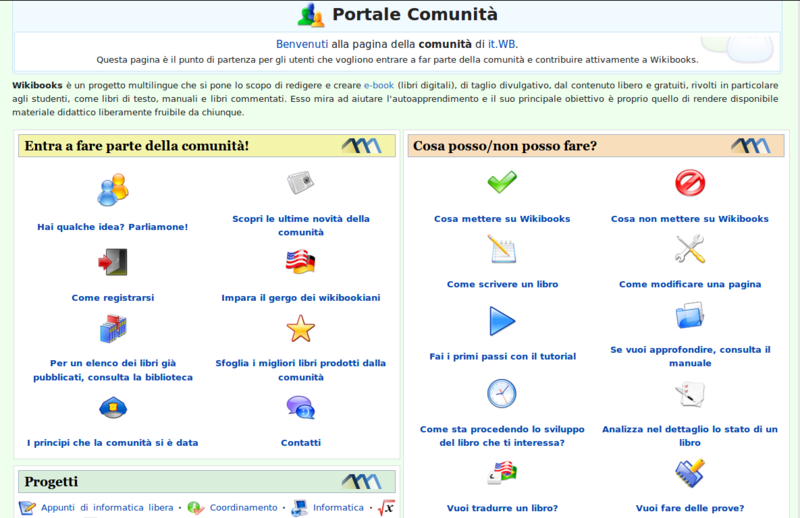Click the blue folder icon for the manual
This screenshot has width=800, height=518.
pyautogui.click(x=690, y=315)
